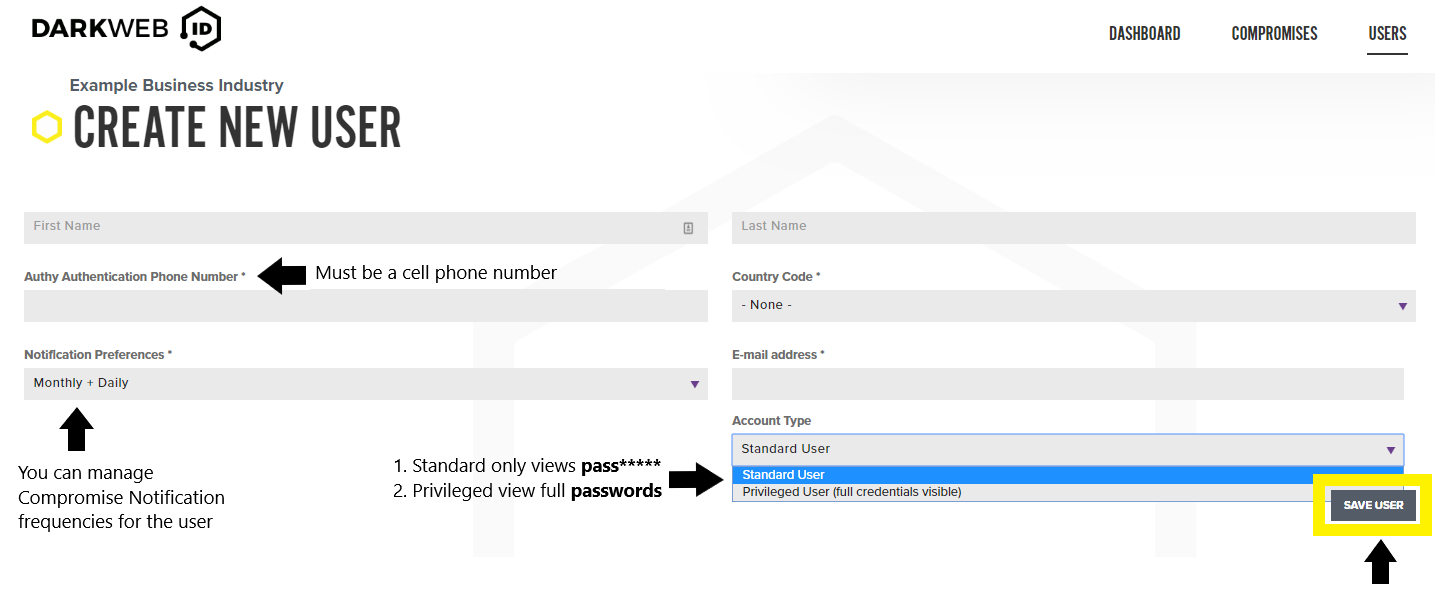Screen dimensions: 1435x590
Task: Go to the Compromises page
Action: point(1274,34)
